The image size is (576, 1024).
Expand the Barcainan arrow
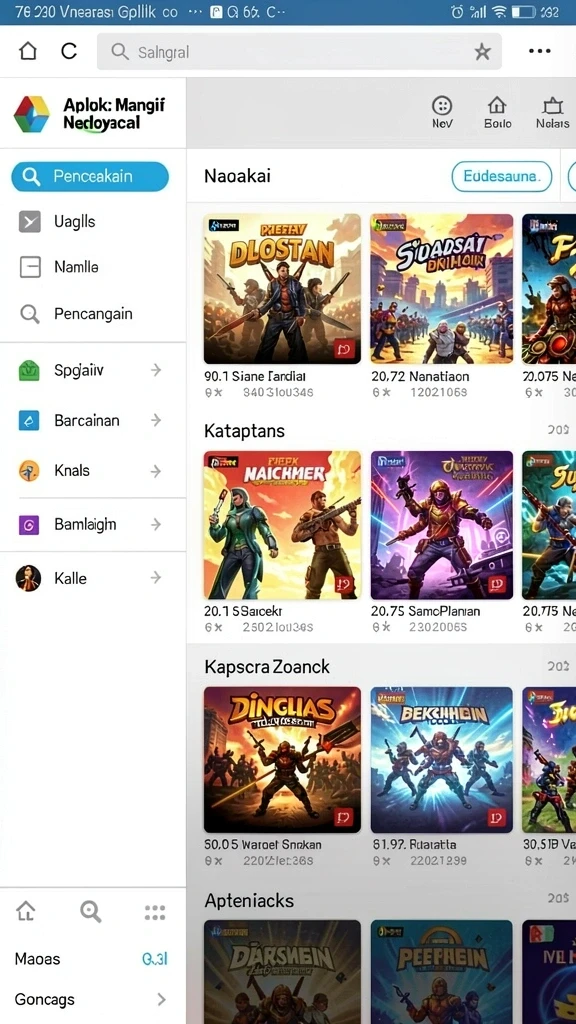point(155,420)
